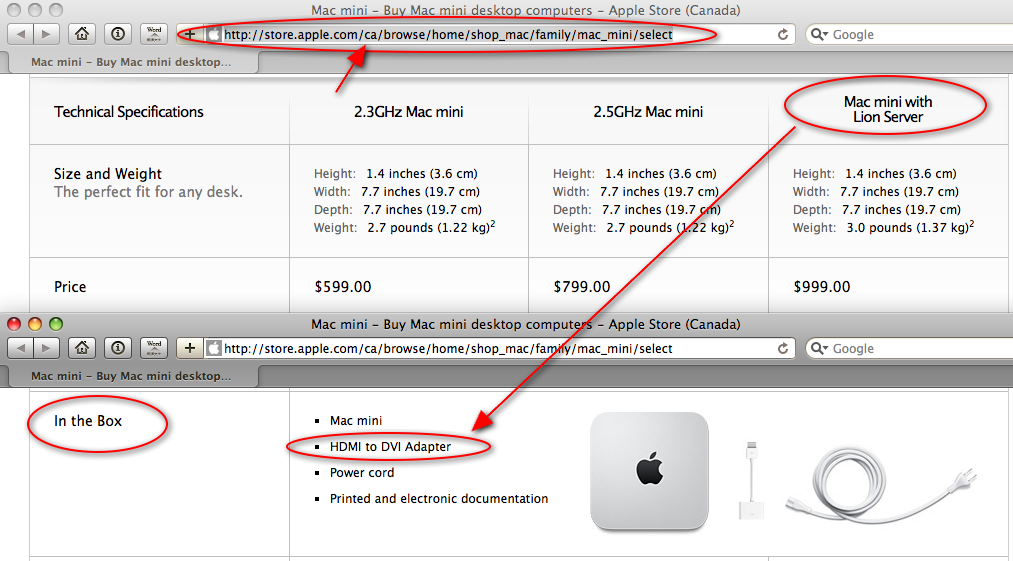The height and width of the screenshot is (561, 1013).
Task: Click the HDMI to DVI adapter image
Action: pos(751,480)
